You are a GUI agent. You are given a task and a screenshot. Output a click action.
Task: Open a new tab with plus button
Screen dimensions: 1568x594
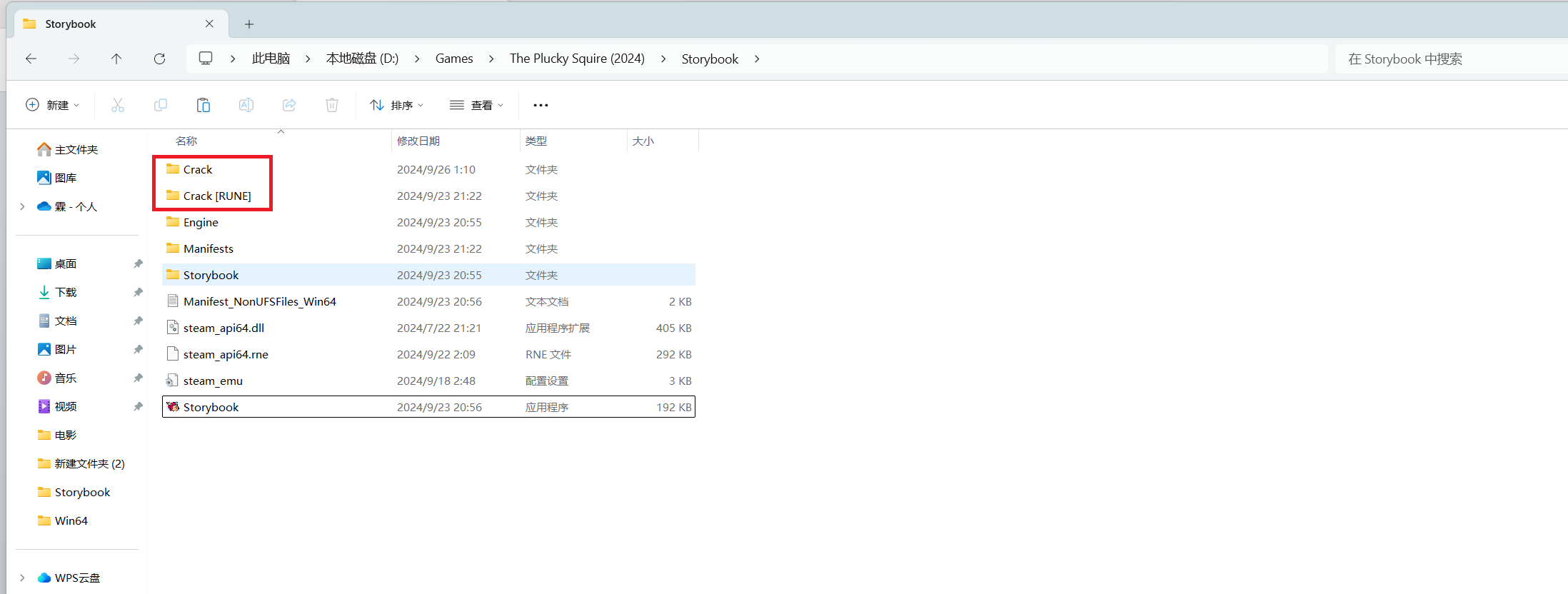(249, 24)
